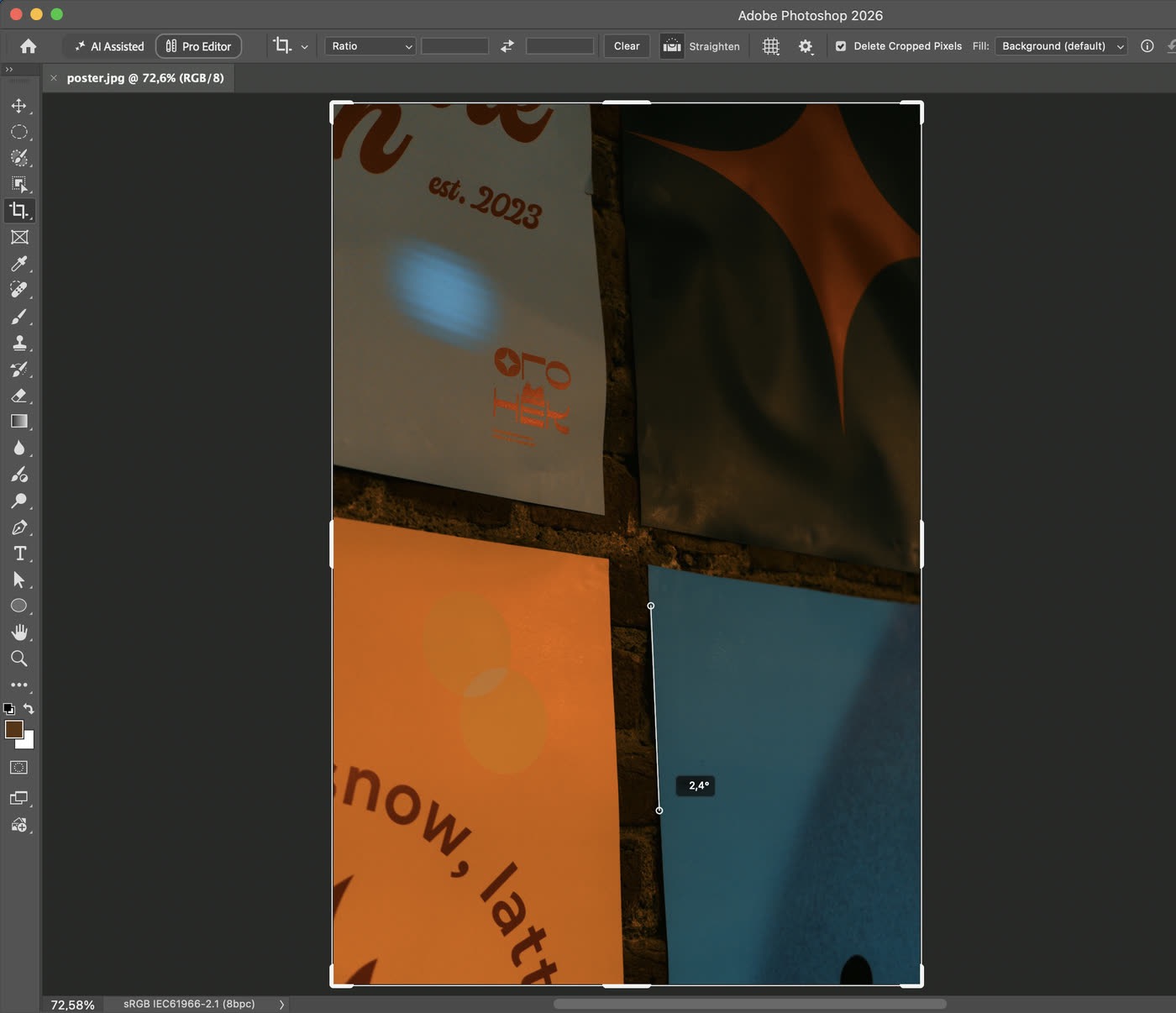Open the Edit Toolbar three dots
Viewport: 1176px width, 1013px height.
pos(18,685)
